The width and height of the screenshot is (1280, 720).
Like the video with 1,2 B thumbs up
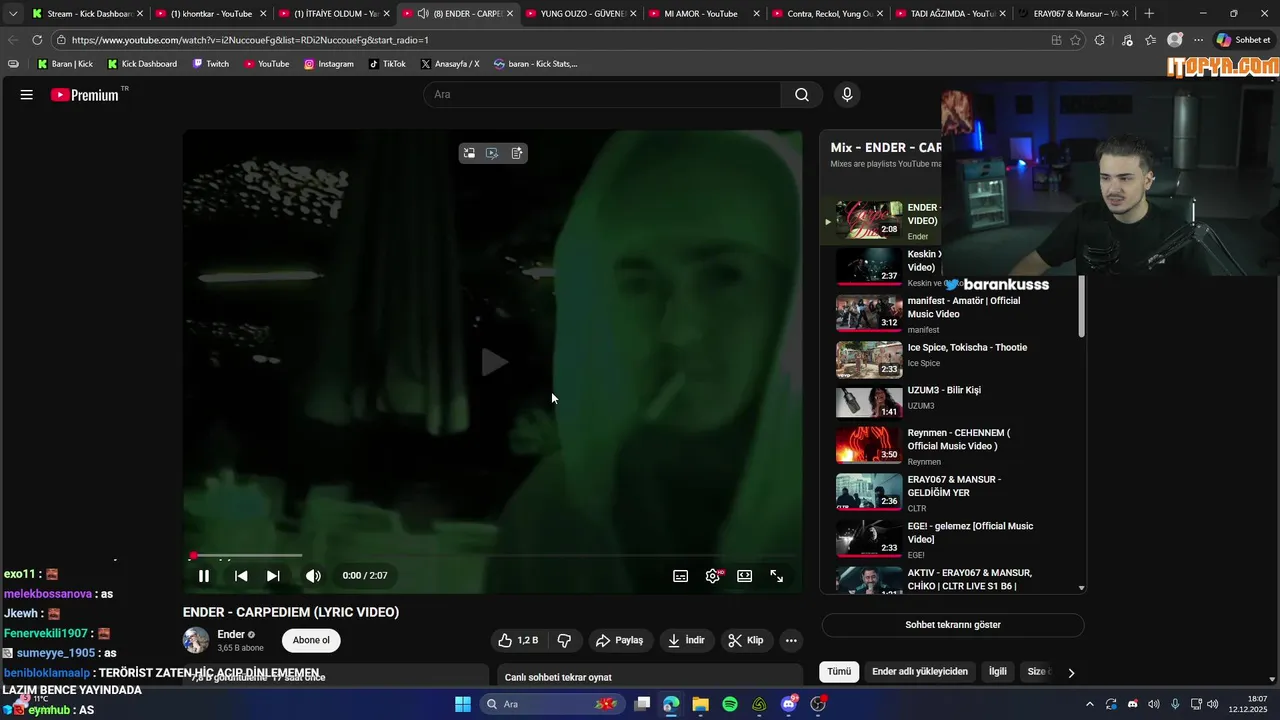point(519,641)
